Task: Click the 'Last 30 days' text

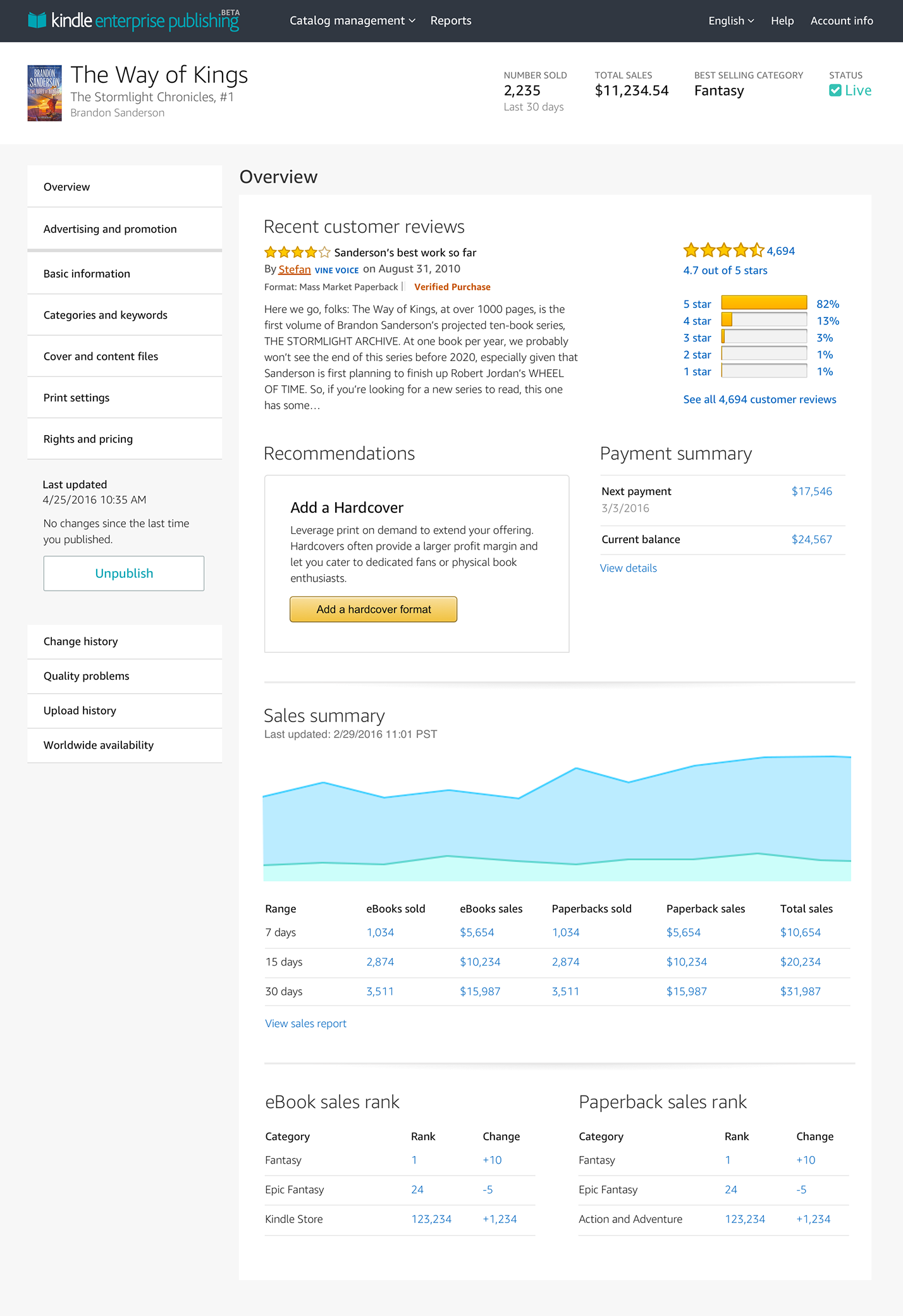Action: click(x=534, y=107)
